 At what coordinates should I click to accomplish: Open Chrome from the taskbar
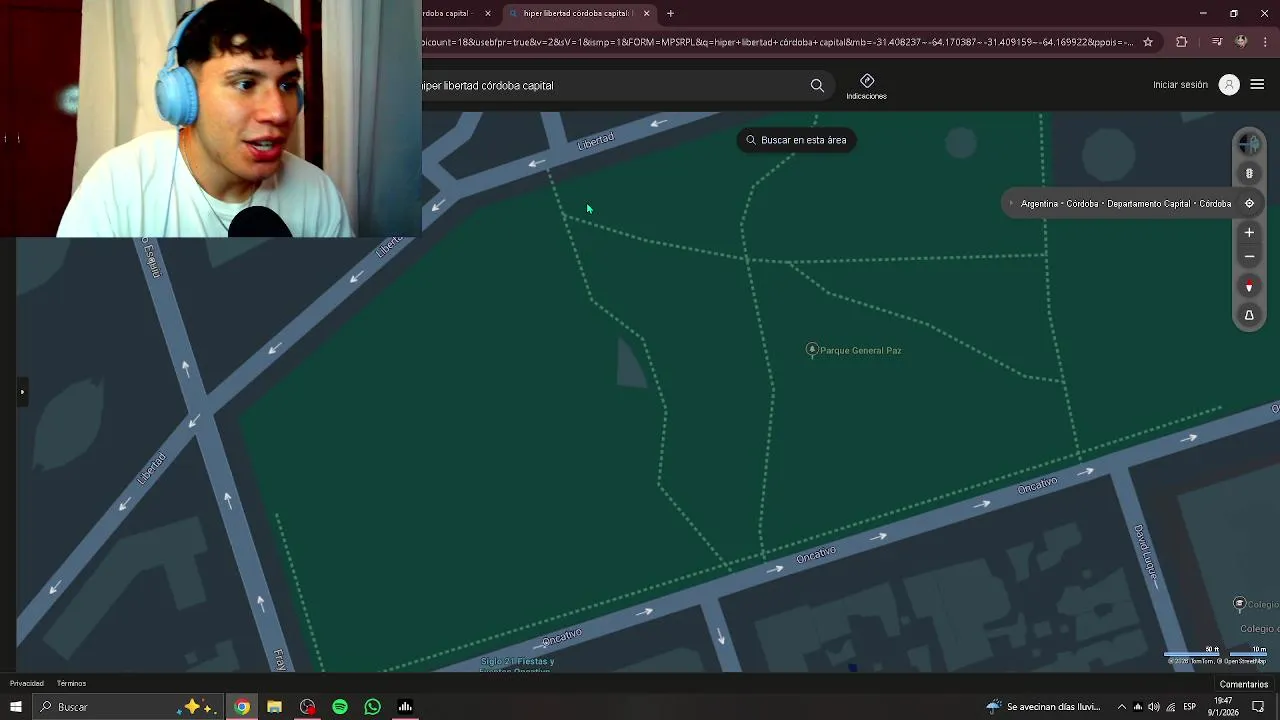[x=242, y=707]
